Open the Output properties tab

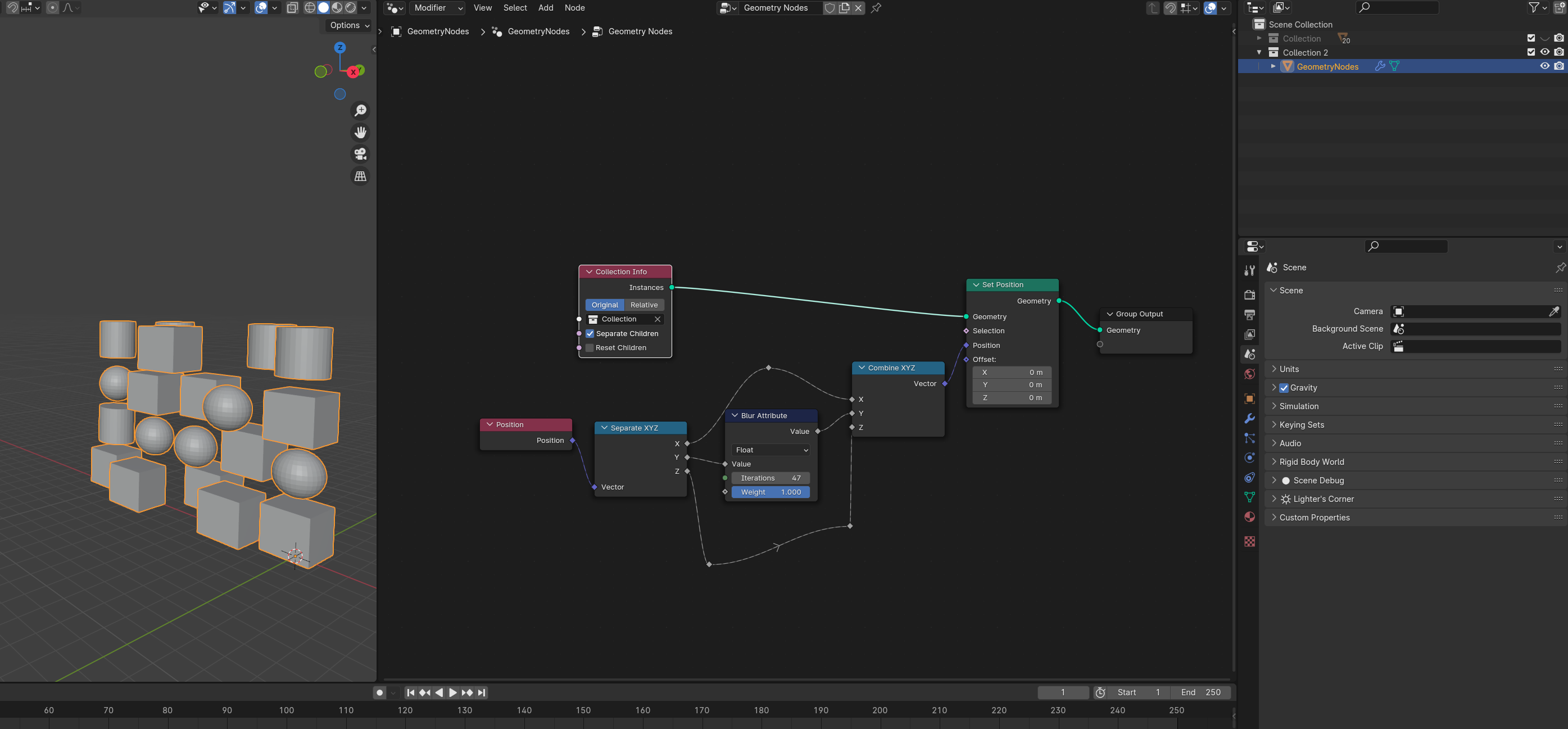tap(1250, 315)
